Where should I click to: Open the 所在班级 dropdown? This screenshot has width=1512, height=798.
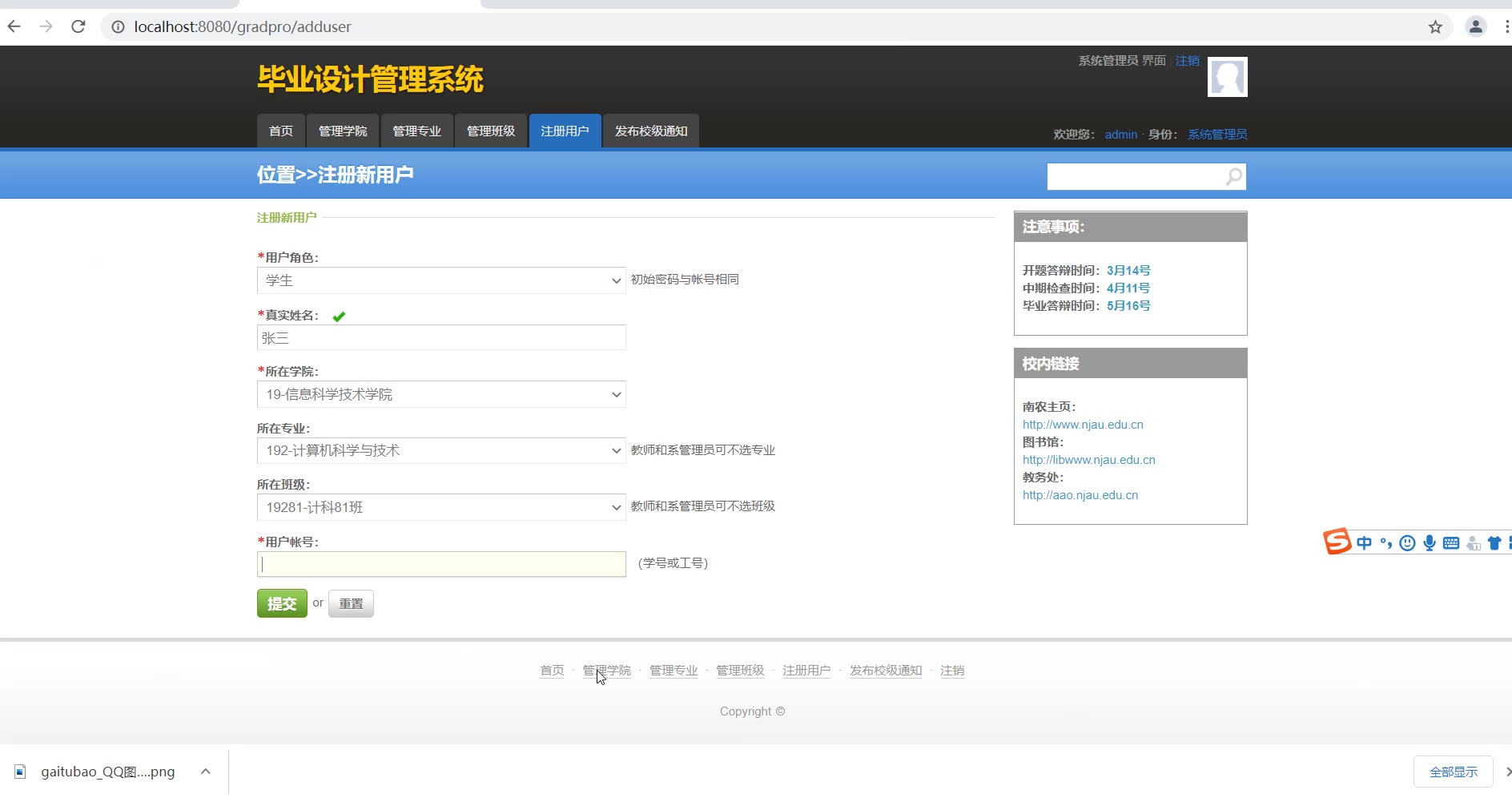tap(441, 507)
